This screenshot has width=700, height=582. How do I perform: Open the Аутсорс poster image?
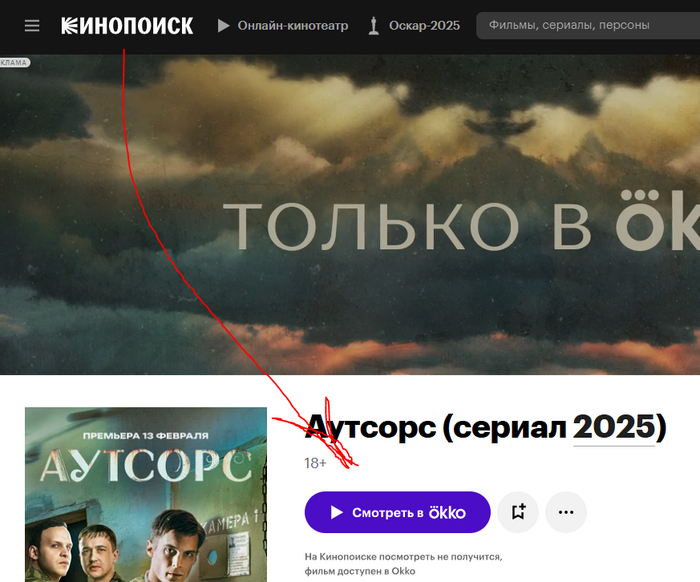(146, 495)
